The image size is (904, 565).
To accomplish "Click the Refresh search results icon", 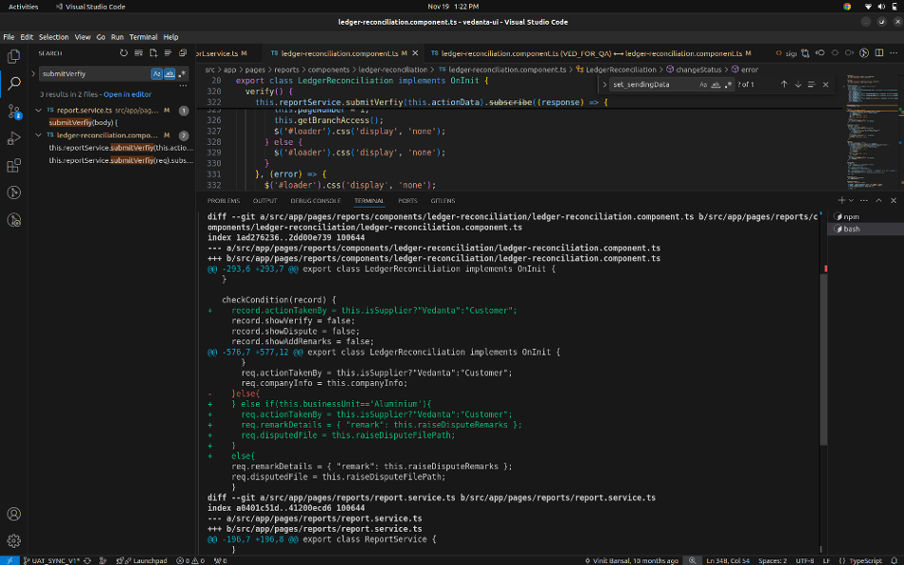I will (124, 53).
